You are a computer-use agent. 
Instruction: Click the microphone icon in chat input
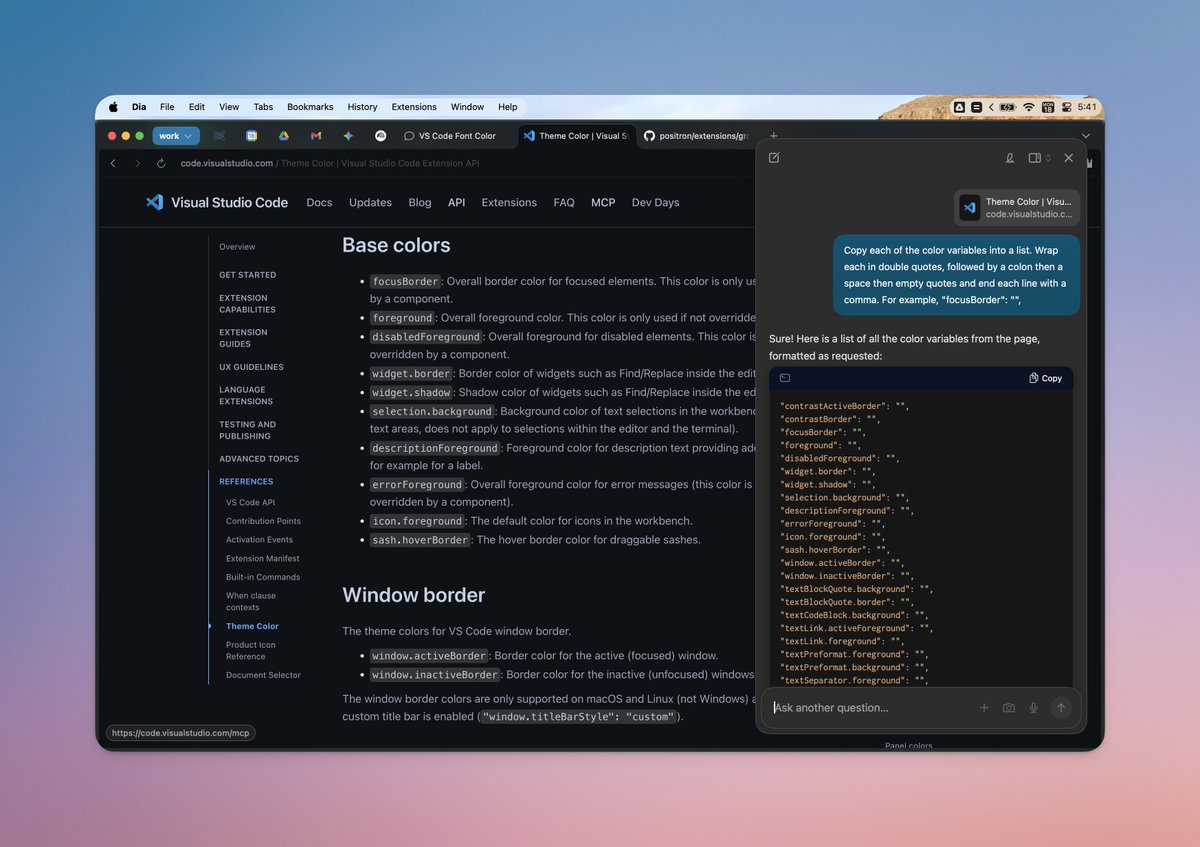click(1033, 707)
